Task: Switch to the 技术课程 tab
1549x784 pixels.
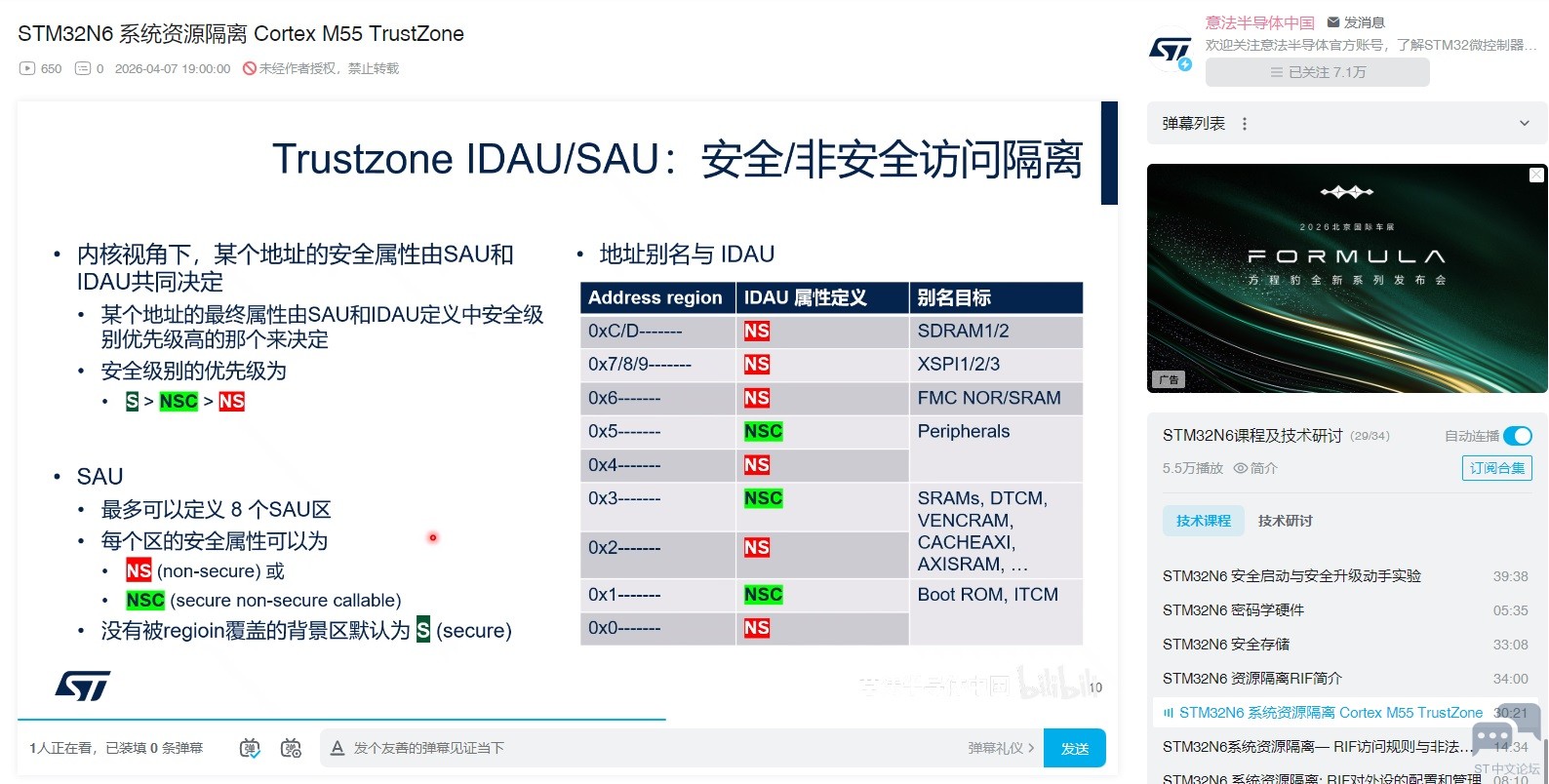Action: point(1204,521)
